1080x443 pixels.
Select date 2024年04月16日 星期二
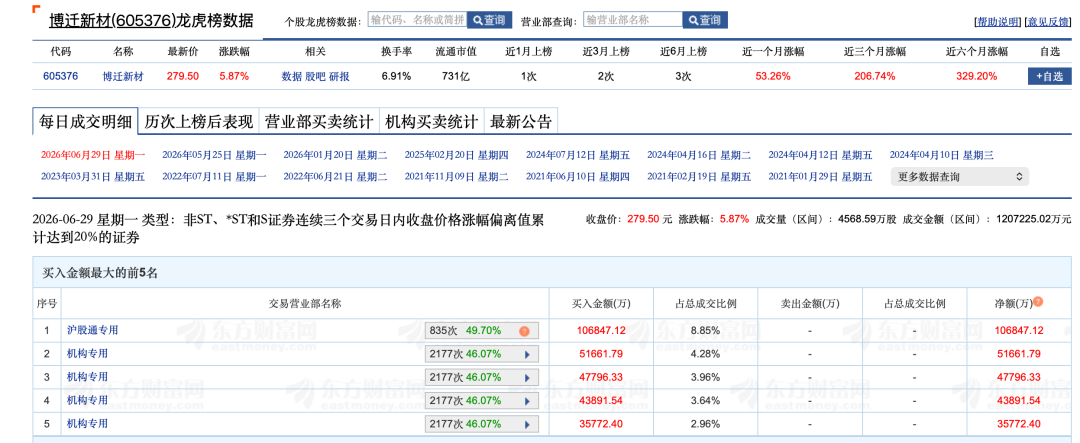[699, 155]
